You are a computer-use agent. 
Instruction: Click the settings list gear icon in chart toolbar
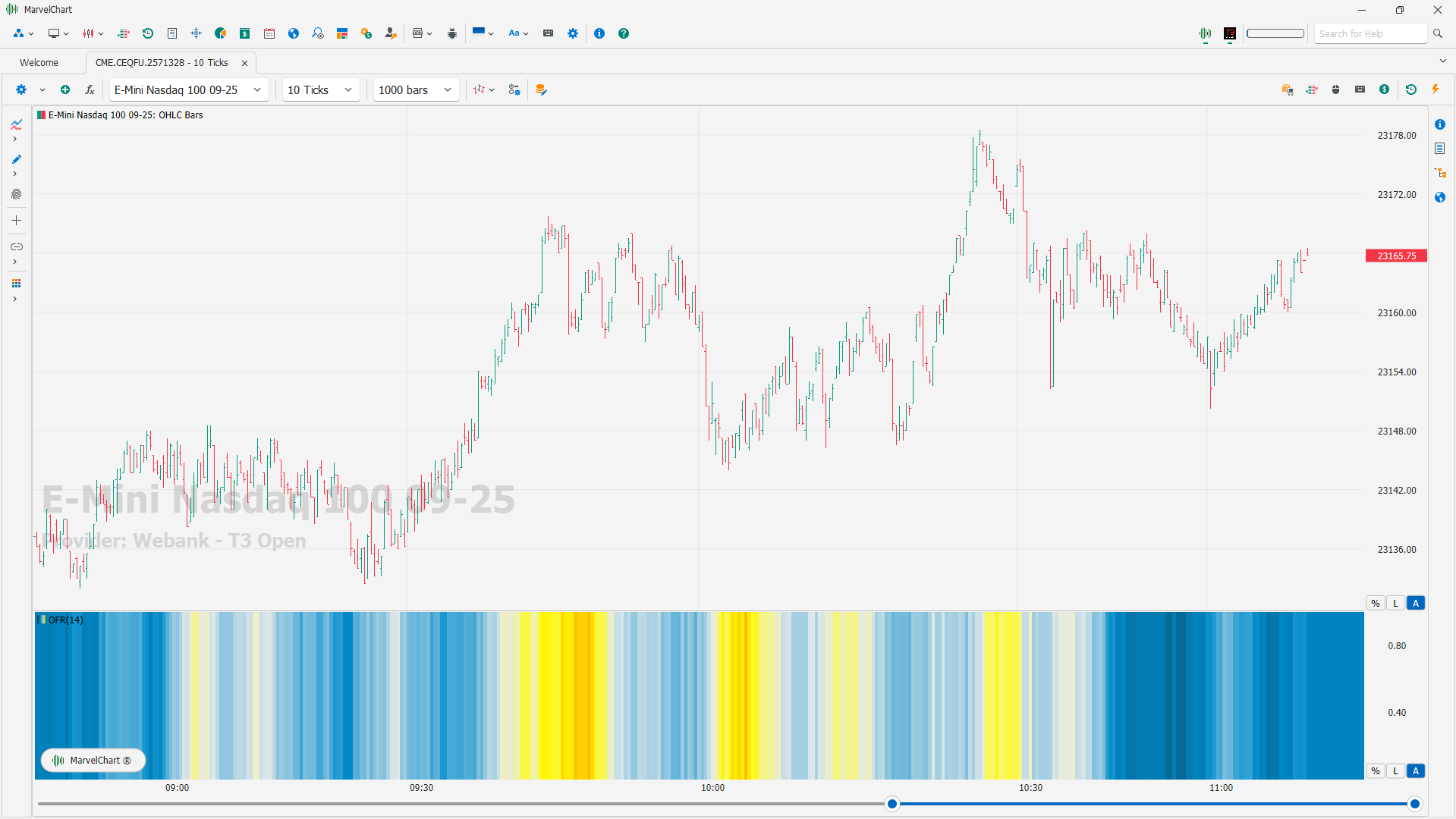[x=514, y=89]
